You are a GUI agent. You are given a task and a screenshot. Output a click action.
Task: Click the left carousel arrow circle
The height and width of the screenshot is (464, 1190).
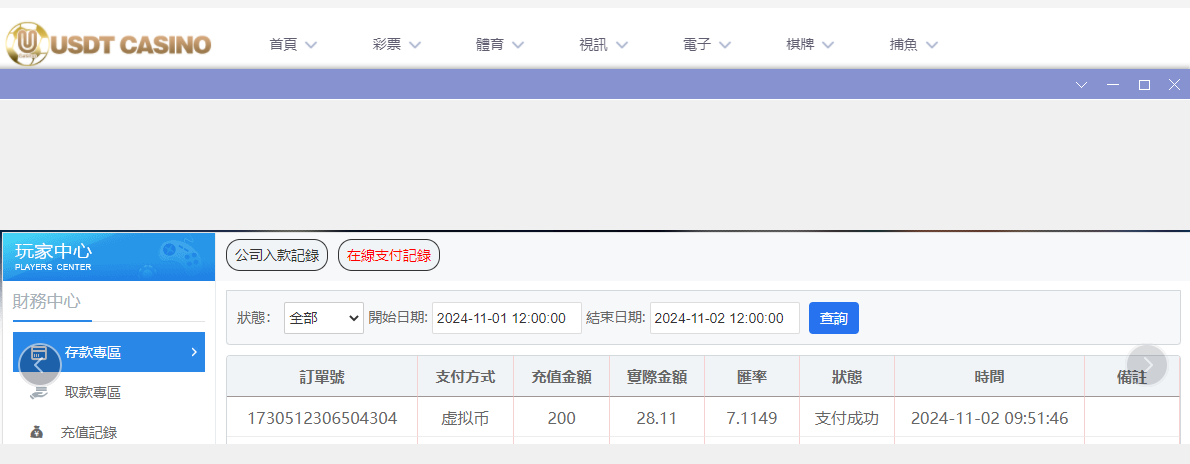coord(40,365)
